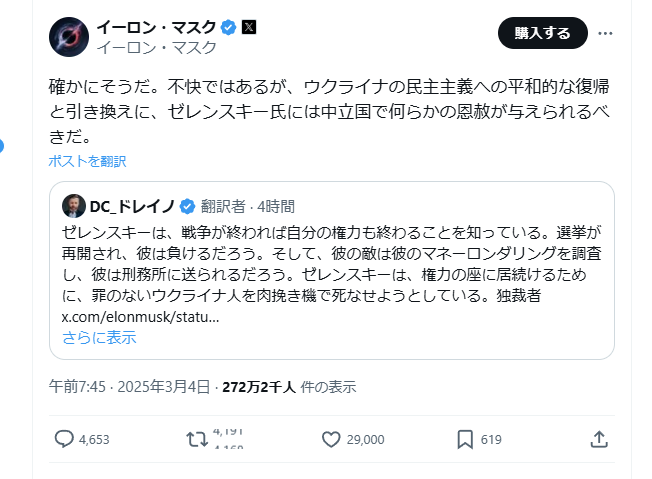This screenshot has width=652, height=479.
Task: Click the verified badge next to DC_ドレイノ
Action: pyautogui.click(x=186, y=207)
